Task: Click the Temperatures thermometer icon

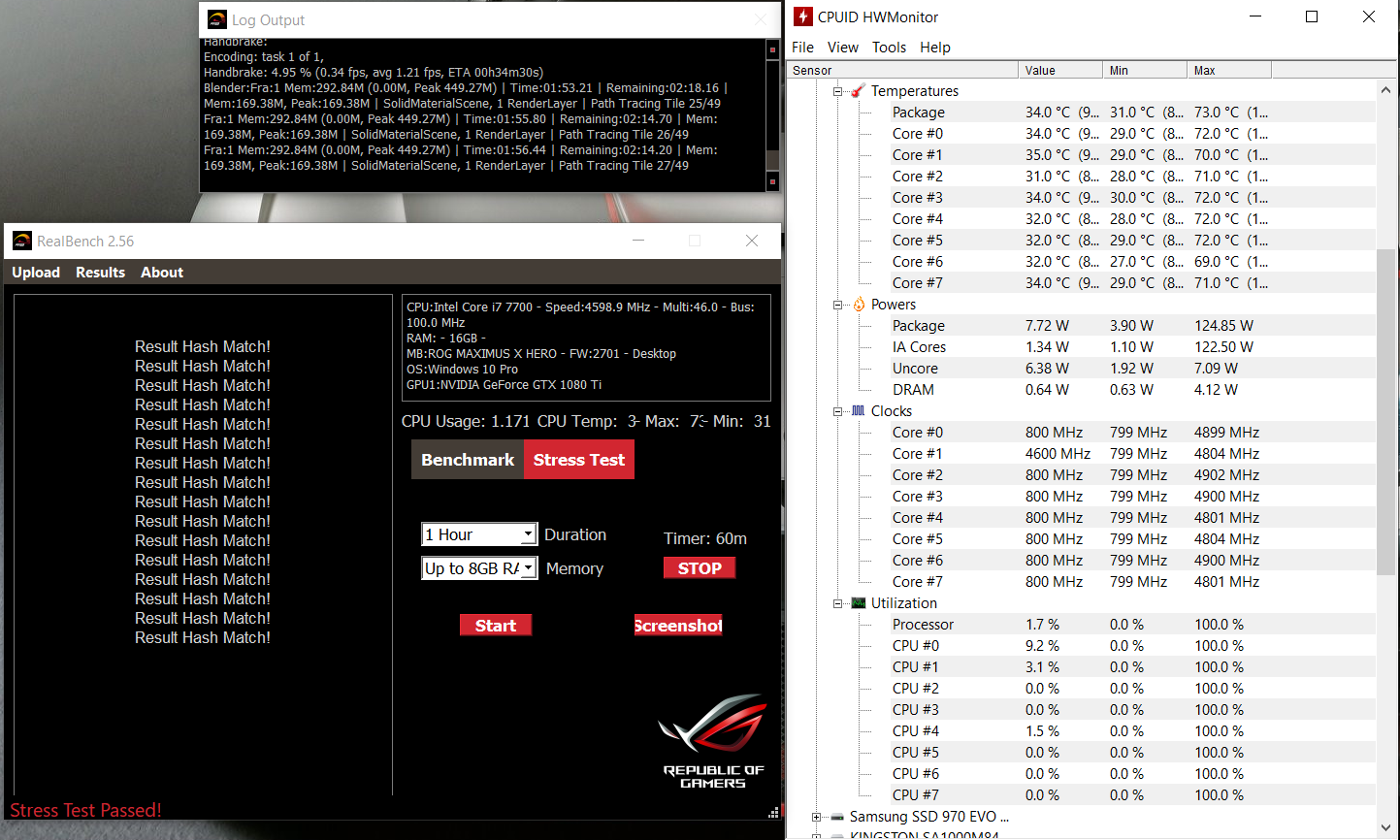Action: pos(858,91)
